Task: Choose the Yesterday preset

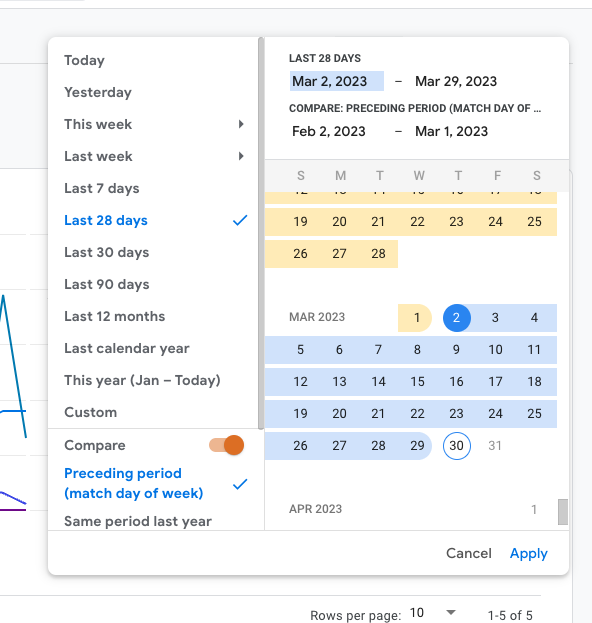Action: [x=153, y=92]
